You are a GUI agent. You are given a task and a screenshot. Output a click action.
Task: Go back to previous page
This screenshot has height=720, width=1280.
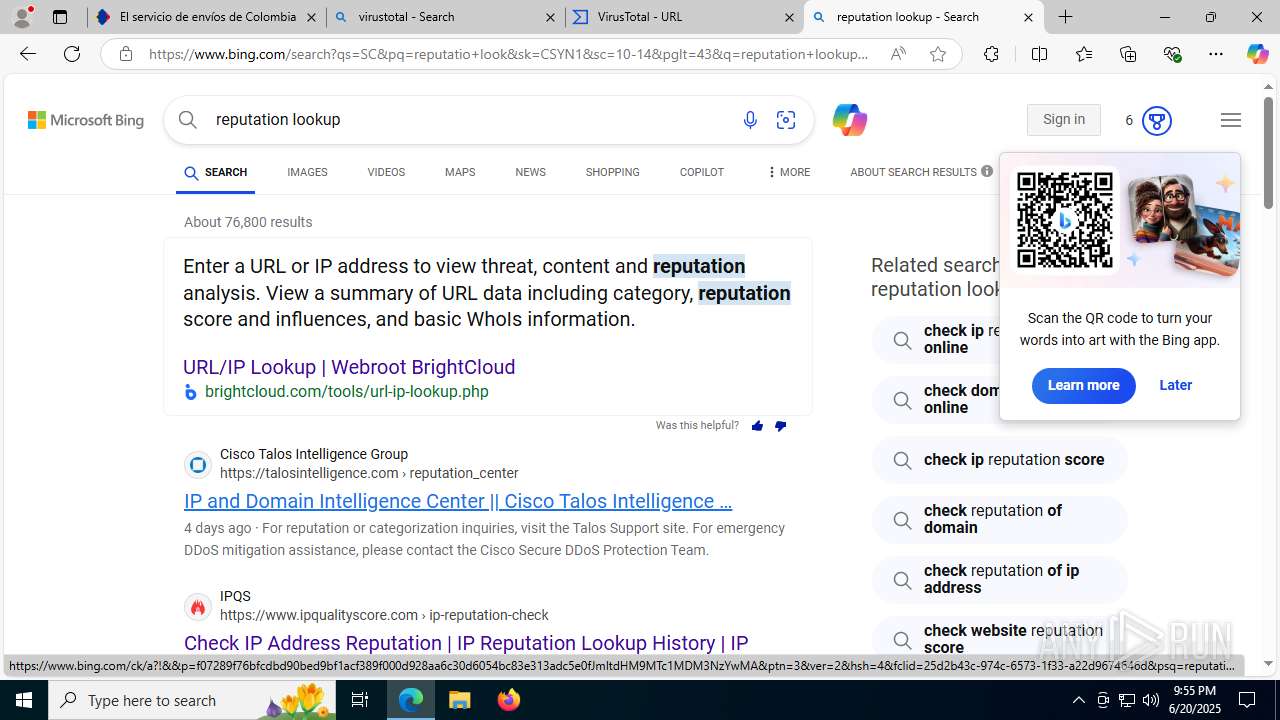[x=28, y=54]
